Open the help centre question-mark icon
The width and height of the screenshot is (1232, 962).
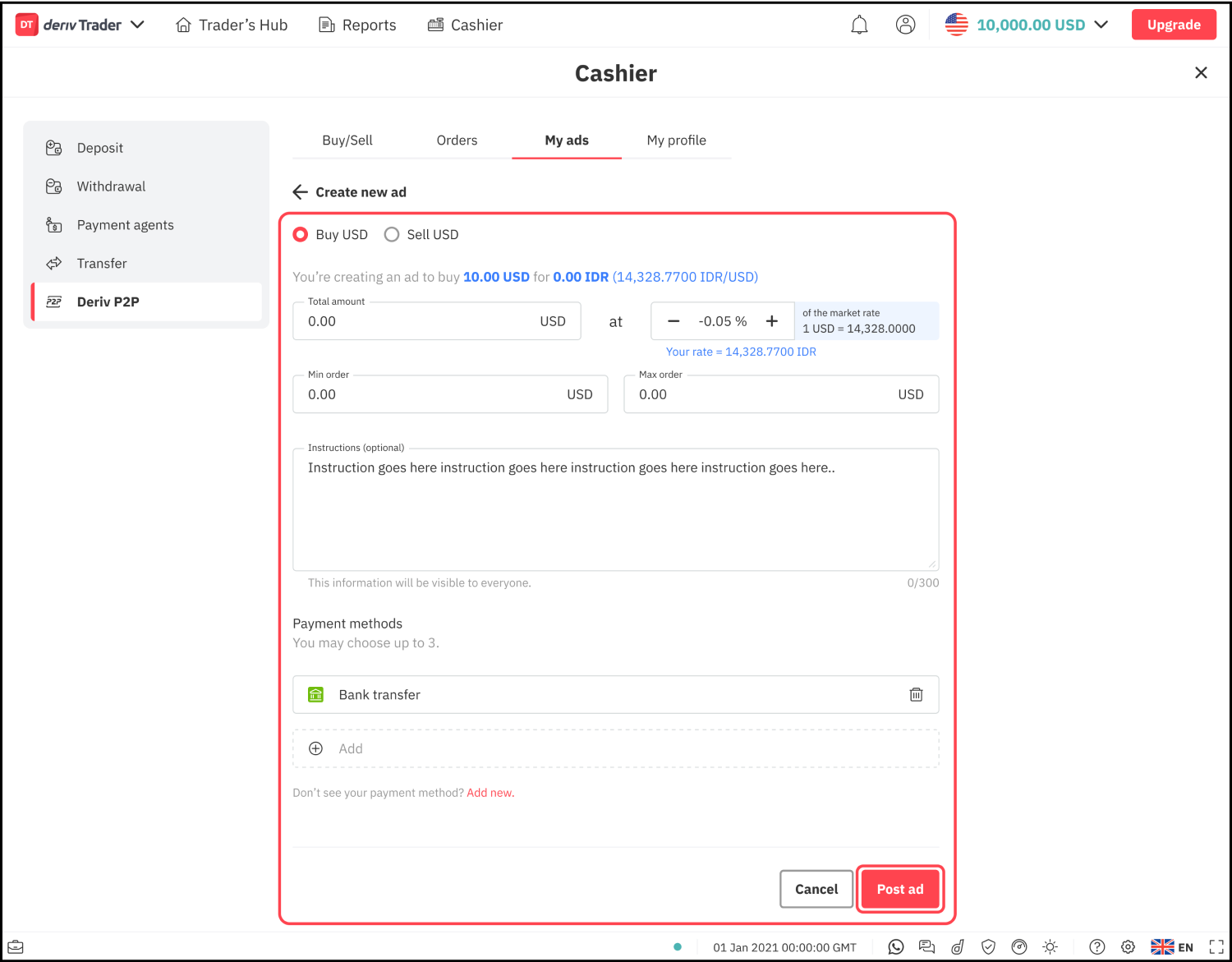pyautogui.click(x=1096, y=947)
